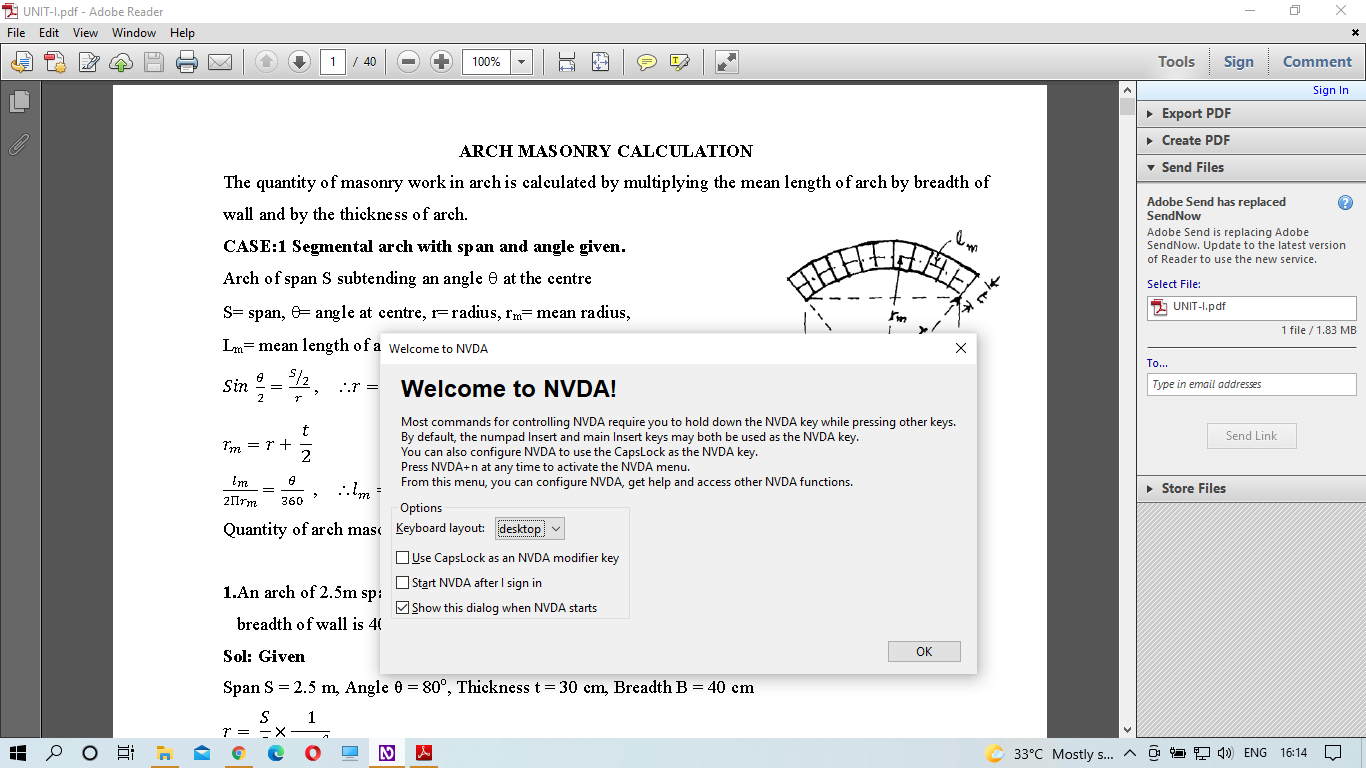Open Task View in the taskbar
1366x768 pixels.
tap(125, 753)
